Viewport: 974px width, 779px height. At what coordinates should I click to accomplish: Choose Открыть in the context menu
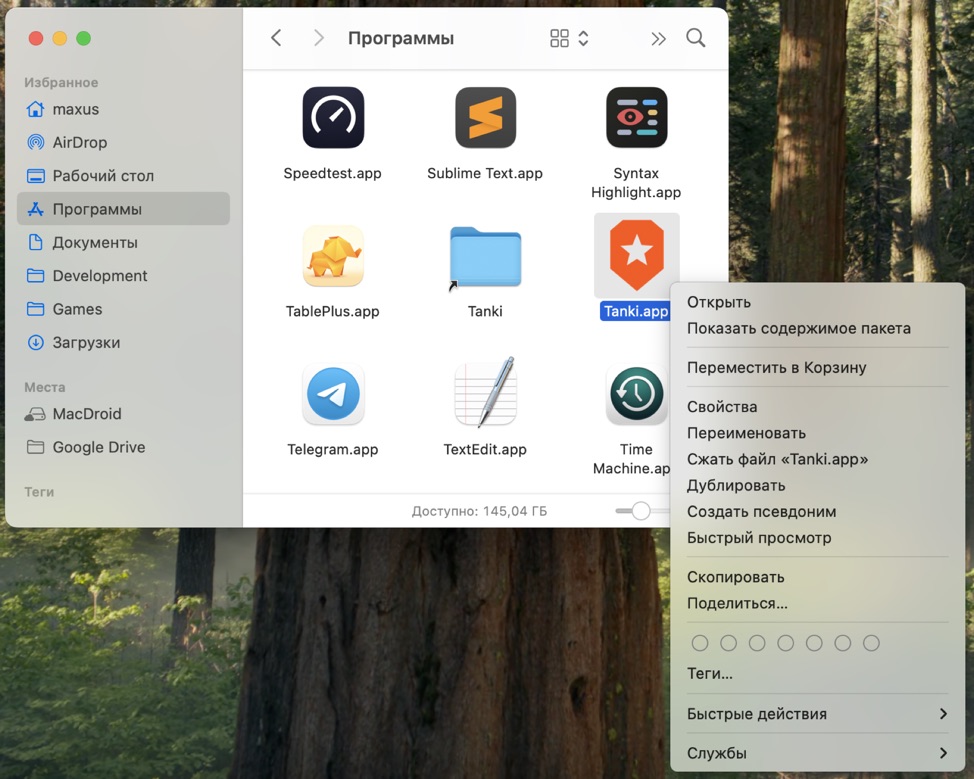tap(817, 302)
